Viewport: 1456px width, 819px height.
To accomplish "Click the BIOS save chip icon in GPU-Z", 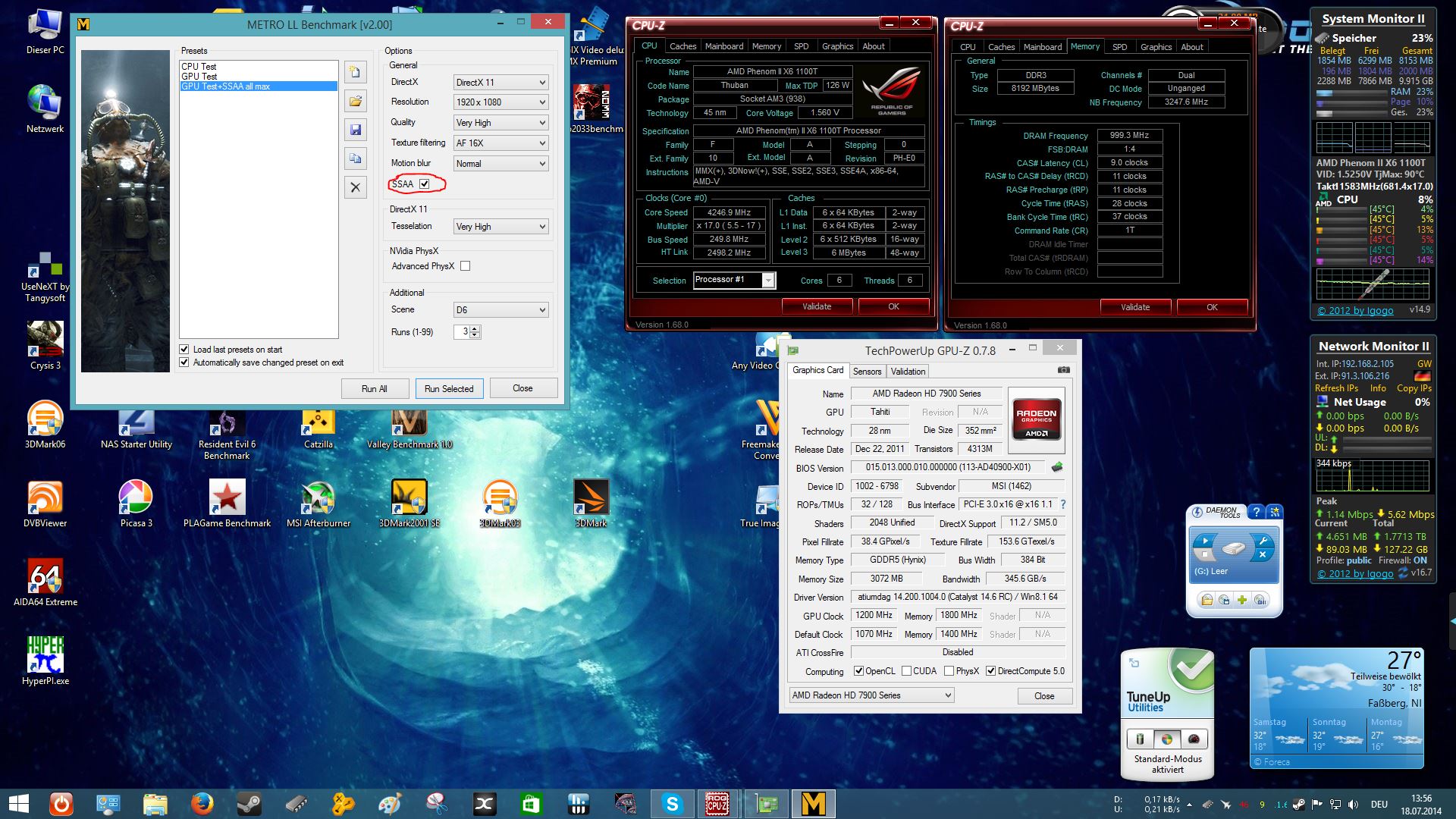I will [1057, 467].
